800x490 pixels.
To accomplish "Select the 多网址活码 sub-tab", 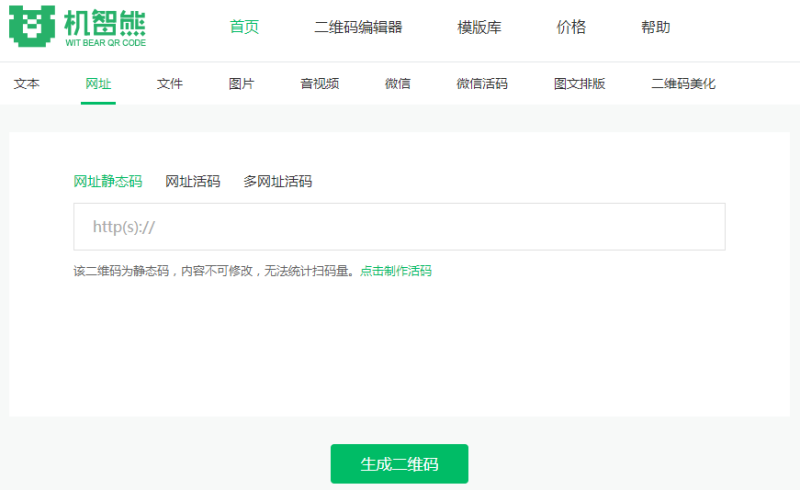I will pyautogui.click(x=278, y=181).
